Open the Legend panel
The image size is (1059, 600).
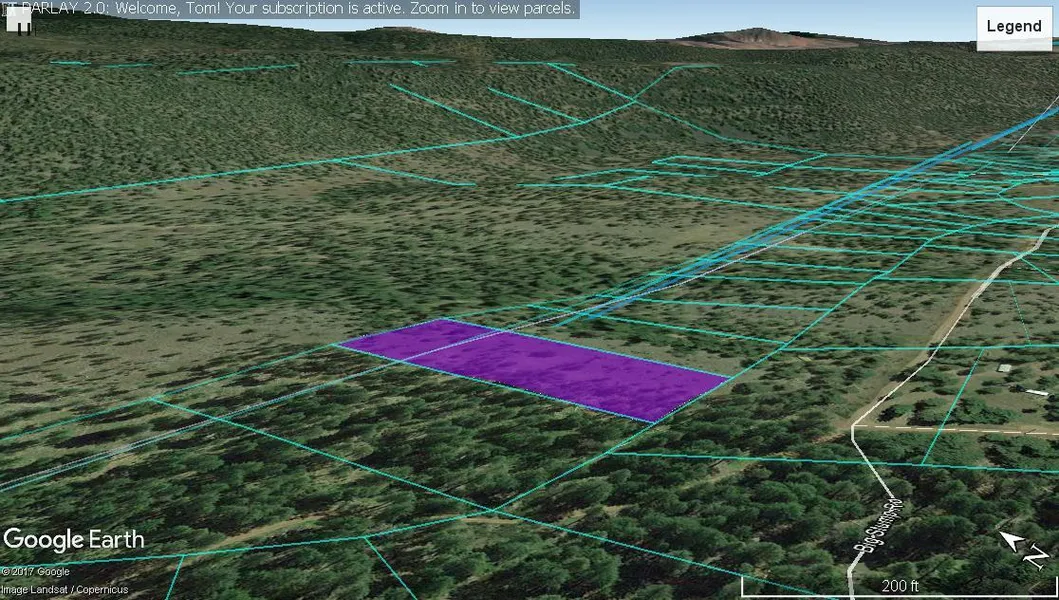tap(1014, 27)
